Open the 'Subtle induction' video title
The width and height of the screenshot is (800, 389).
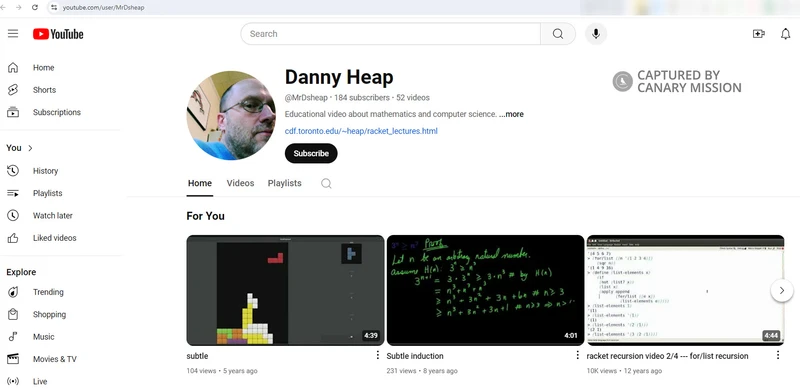pyautogui.click(x=415, y=356)
